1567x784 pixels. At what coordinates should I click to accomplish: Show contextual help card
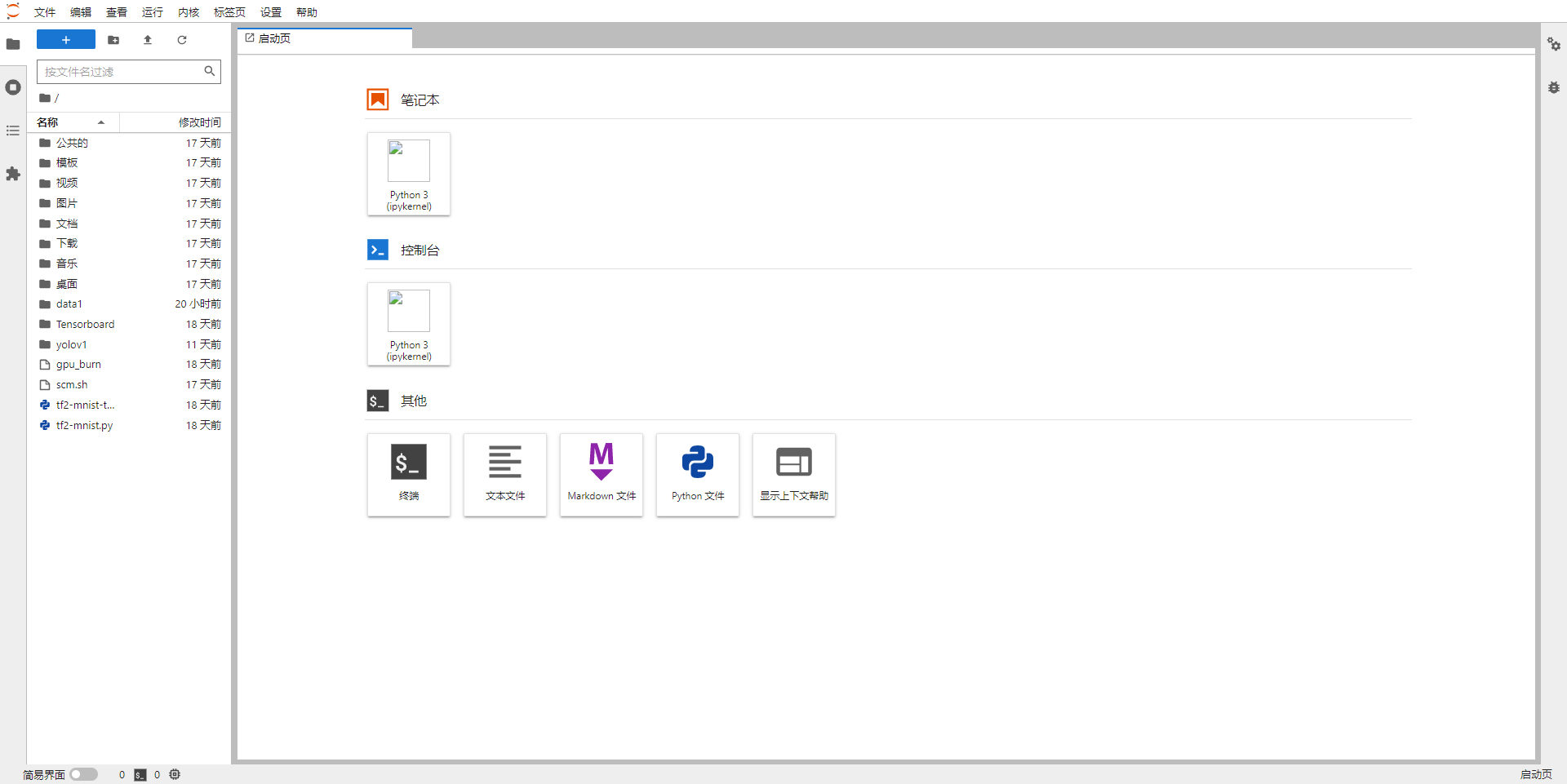[794, 475]
